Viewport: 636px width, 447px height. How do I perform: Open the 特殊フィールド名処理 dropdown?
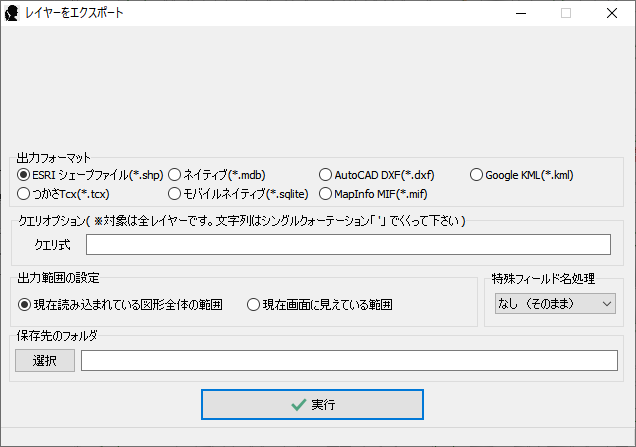(x=555, y=303)
